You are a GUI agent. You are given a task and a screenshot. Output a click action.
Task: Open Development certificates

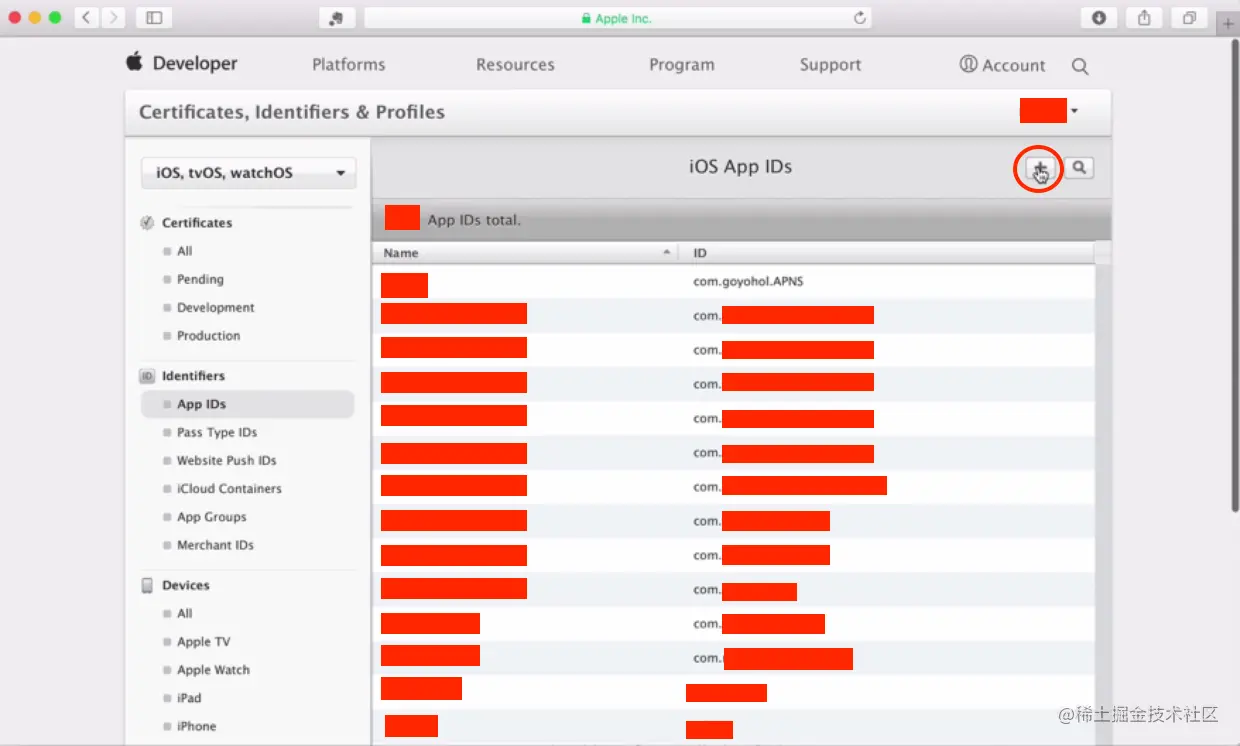(216, 307)
